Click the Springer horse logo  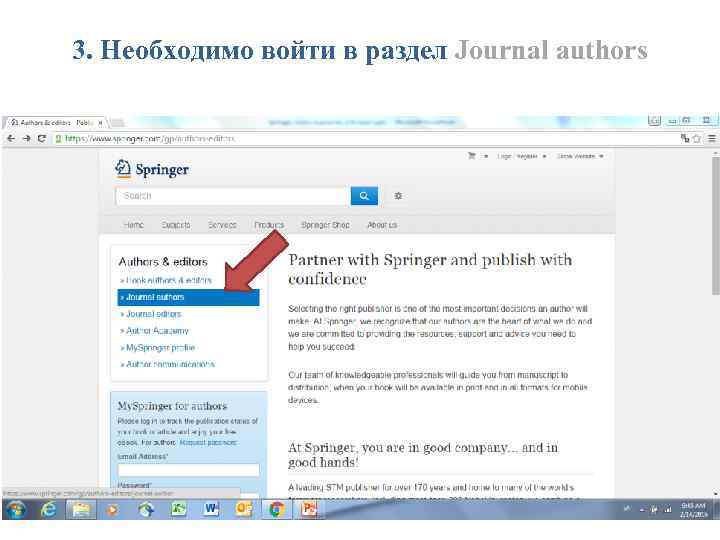pyautogui.click(x=123, y=169)
